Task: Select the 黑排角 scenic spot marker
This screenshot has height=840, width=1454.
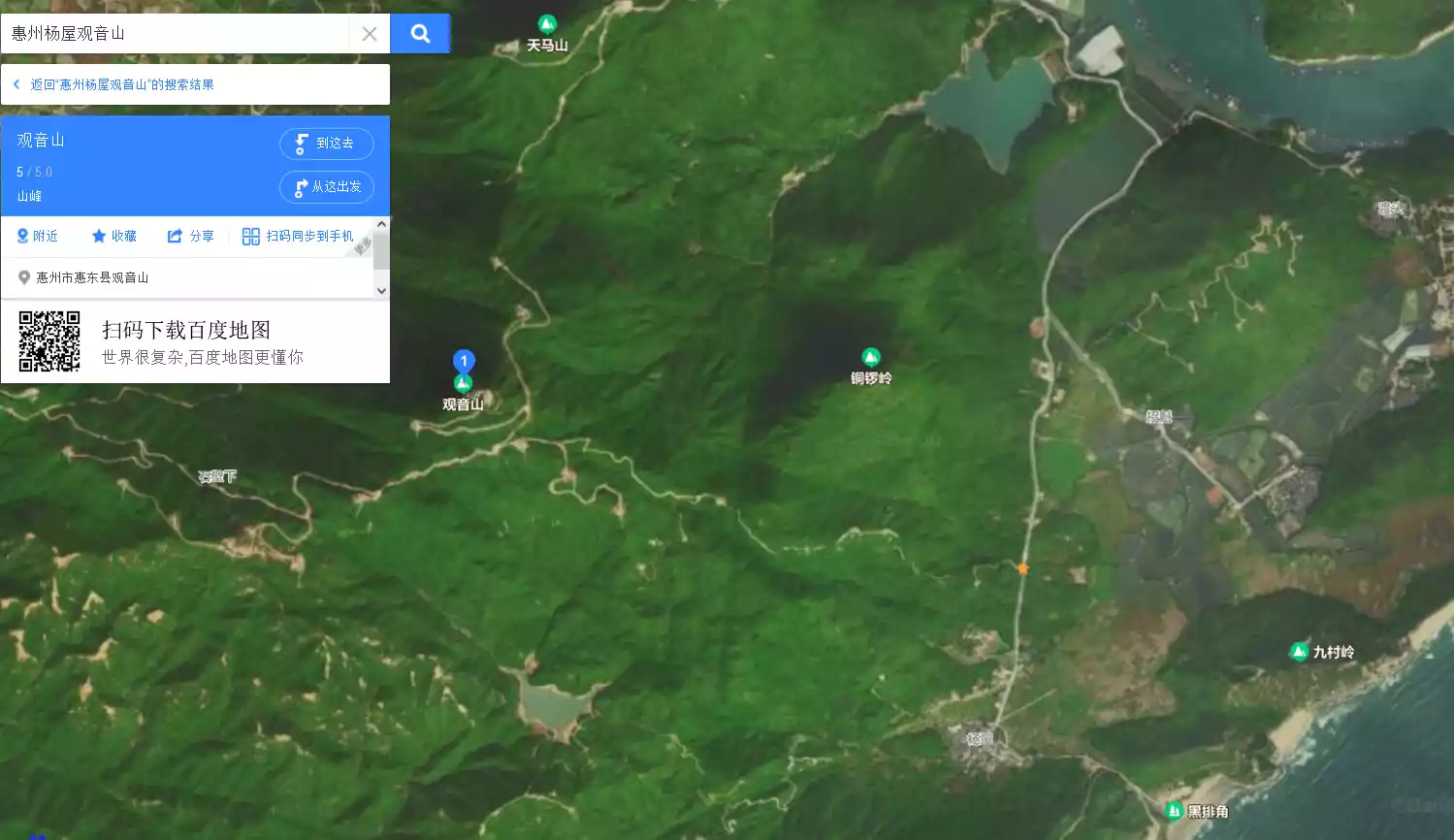Action: (x=1174, y=811)
